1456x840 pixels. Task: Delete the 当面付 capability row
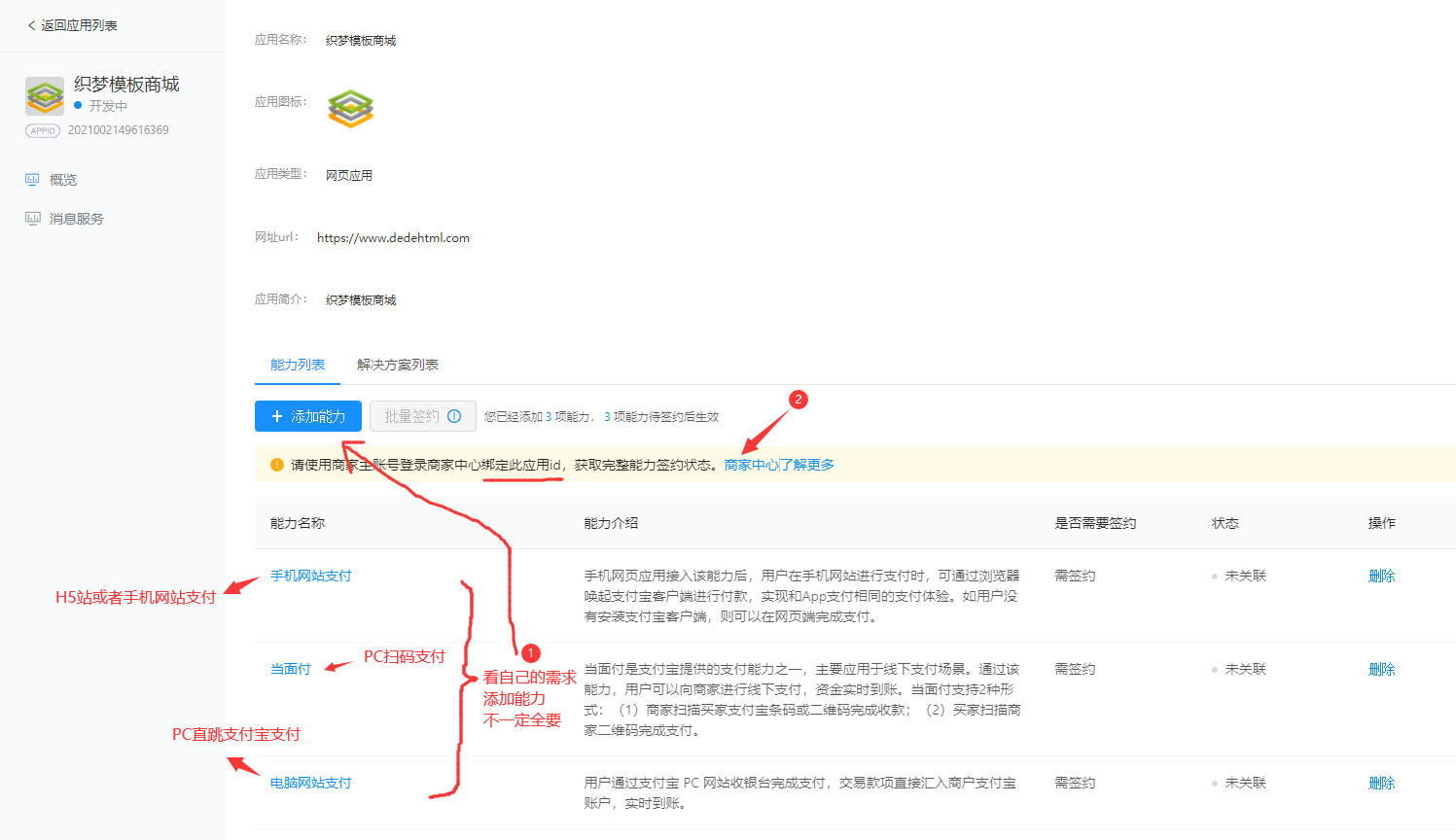pyautogui.click(x=1381, y=669)
